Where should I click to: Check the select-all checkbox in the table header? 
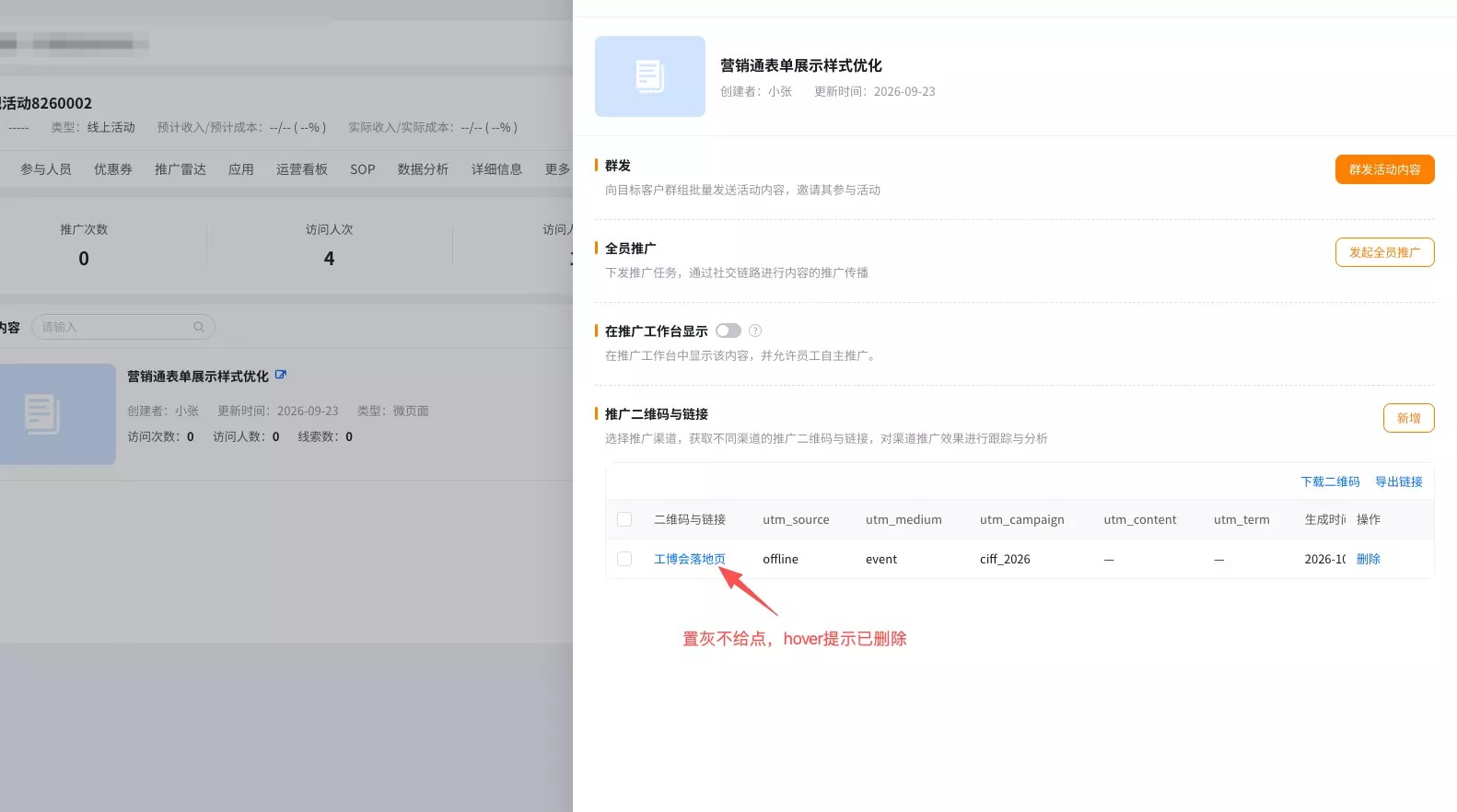pyautogui.click(x=624, y=519)
